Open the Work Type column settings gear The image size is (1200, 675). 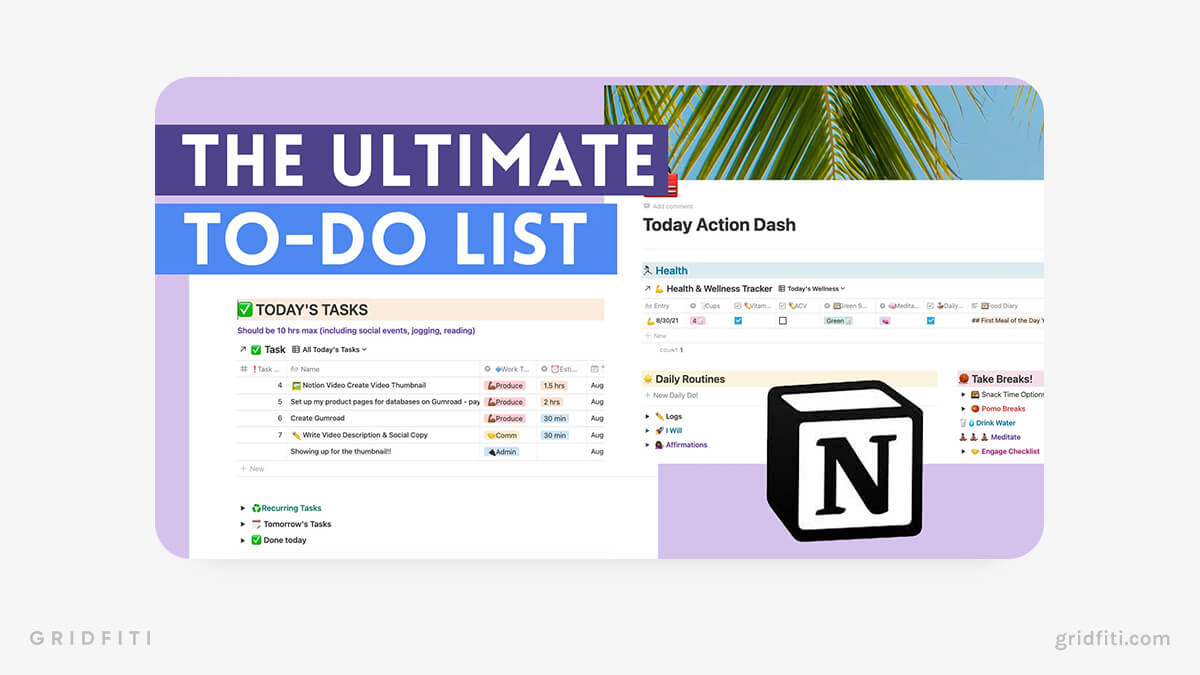click(x=488, y=368)
